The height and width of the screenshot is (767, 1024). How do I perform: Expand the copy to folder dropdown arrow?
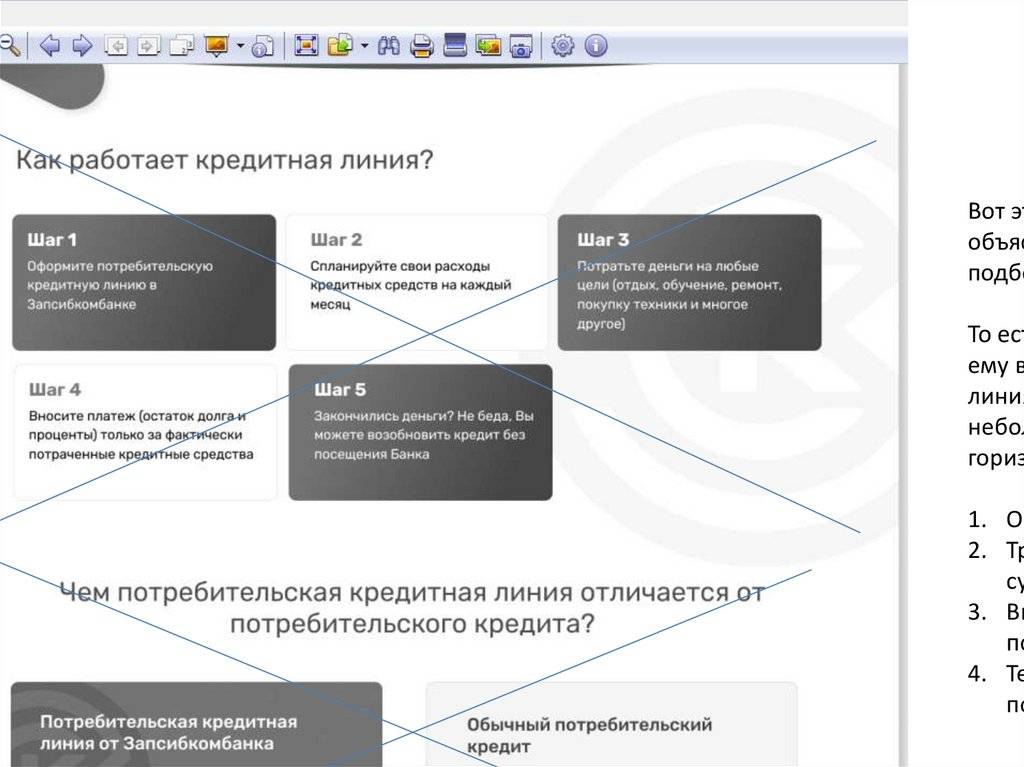click(x=364, y=45)
